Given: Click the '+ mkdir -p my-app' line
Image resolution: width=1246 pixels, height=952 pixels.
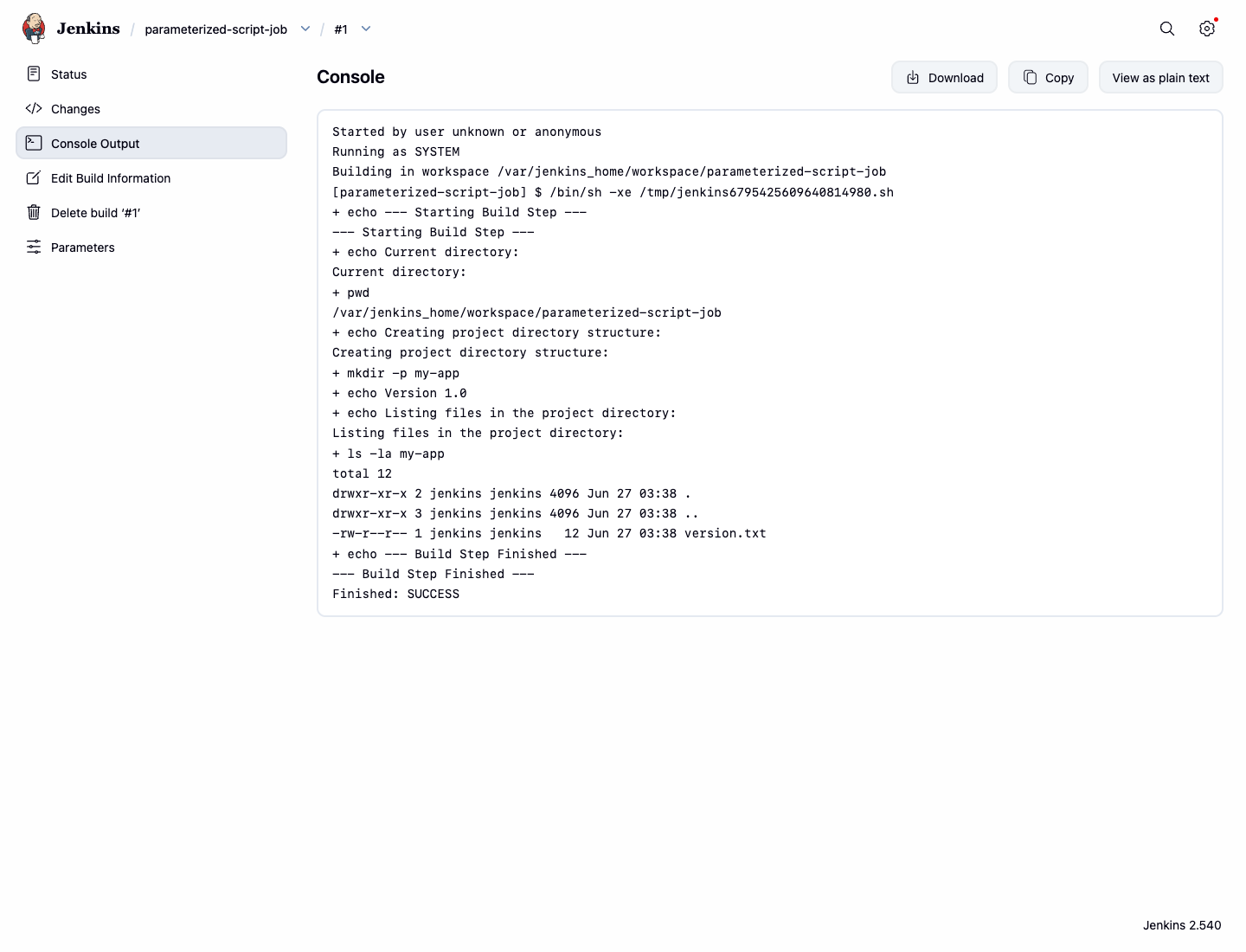Looking at the screenshot, I should tap(395, 373).
